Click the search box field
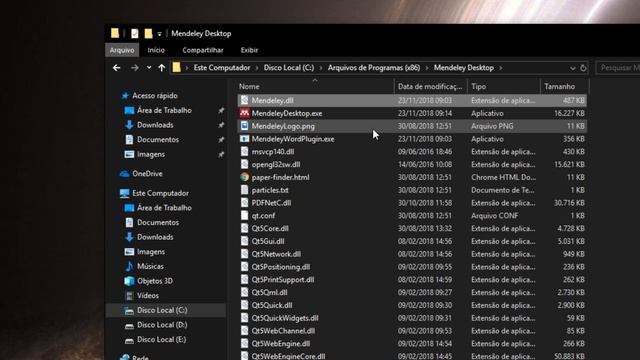Viewport: 640px width, 360px height. pos(618,68)
